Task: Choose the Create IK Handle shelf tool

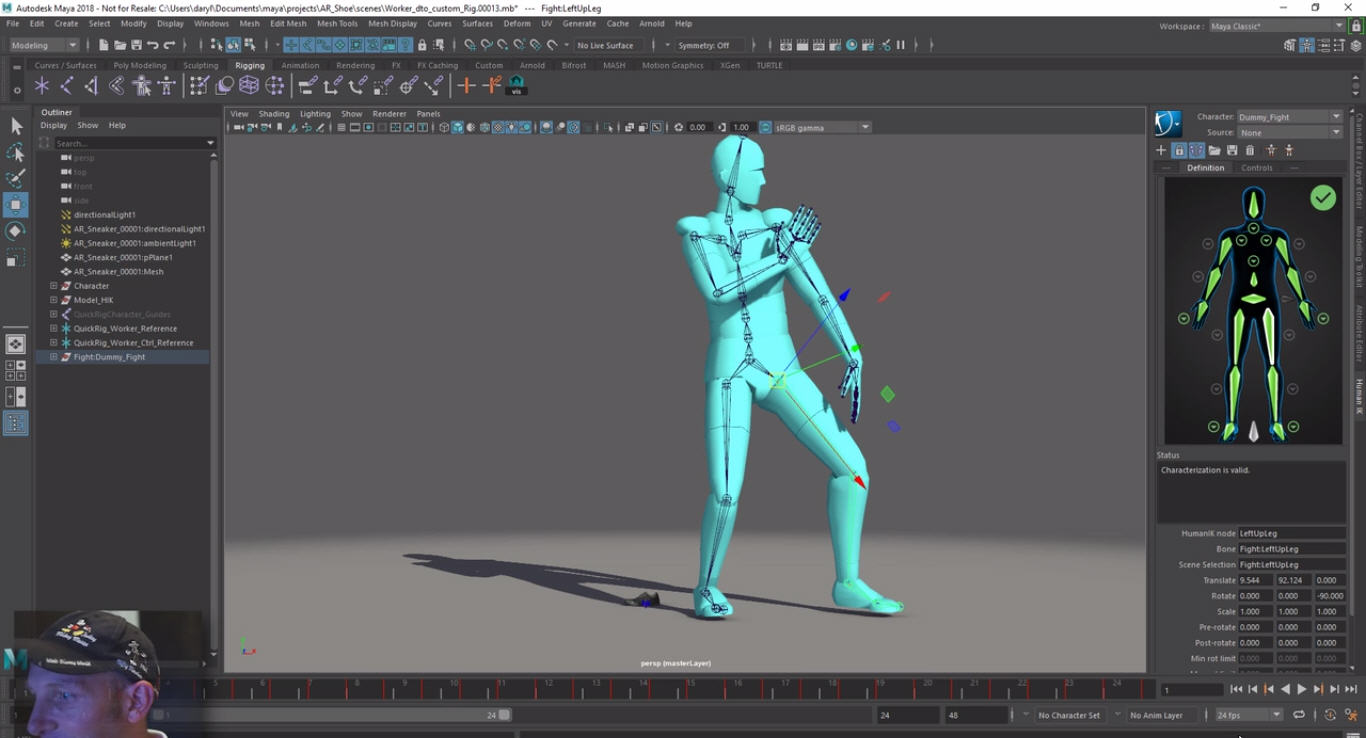Action: [x=91, y=86]
